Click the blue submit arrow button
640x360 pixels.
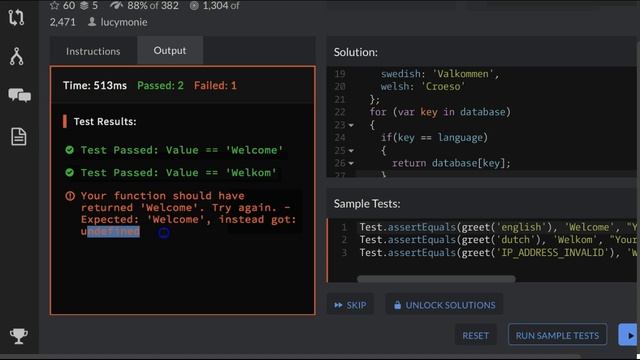point(629,335)
